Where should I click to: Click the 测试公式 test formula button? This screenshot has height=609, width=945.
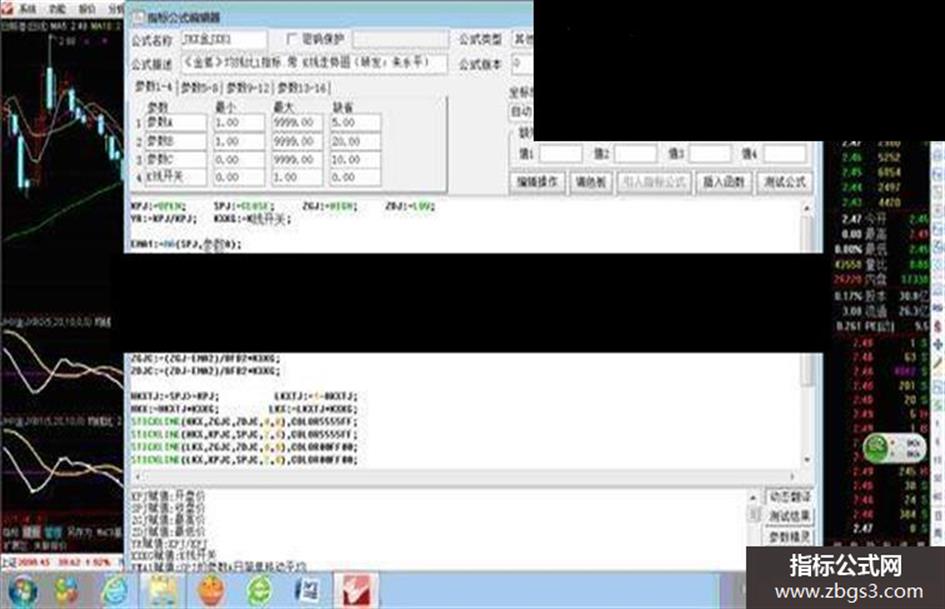coord(783,181)
